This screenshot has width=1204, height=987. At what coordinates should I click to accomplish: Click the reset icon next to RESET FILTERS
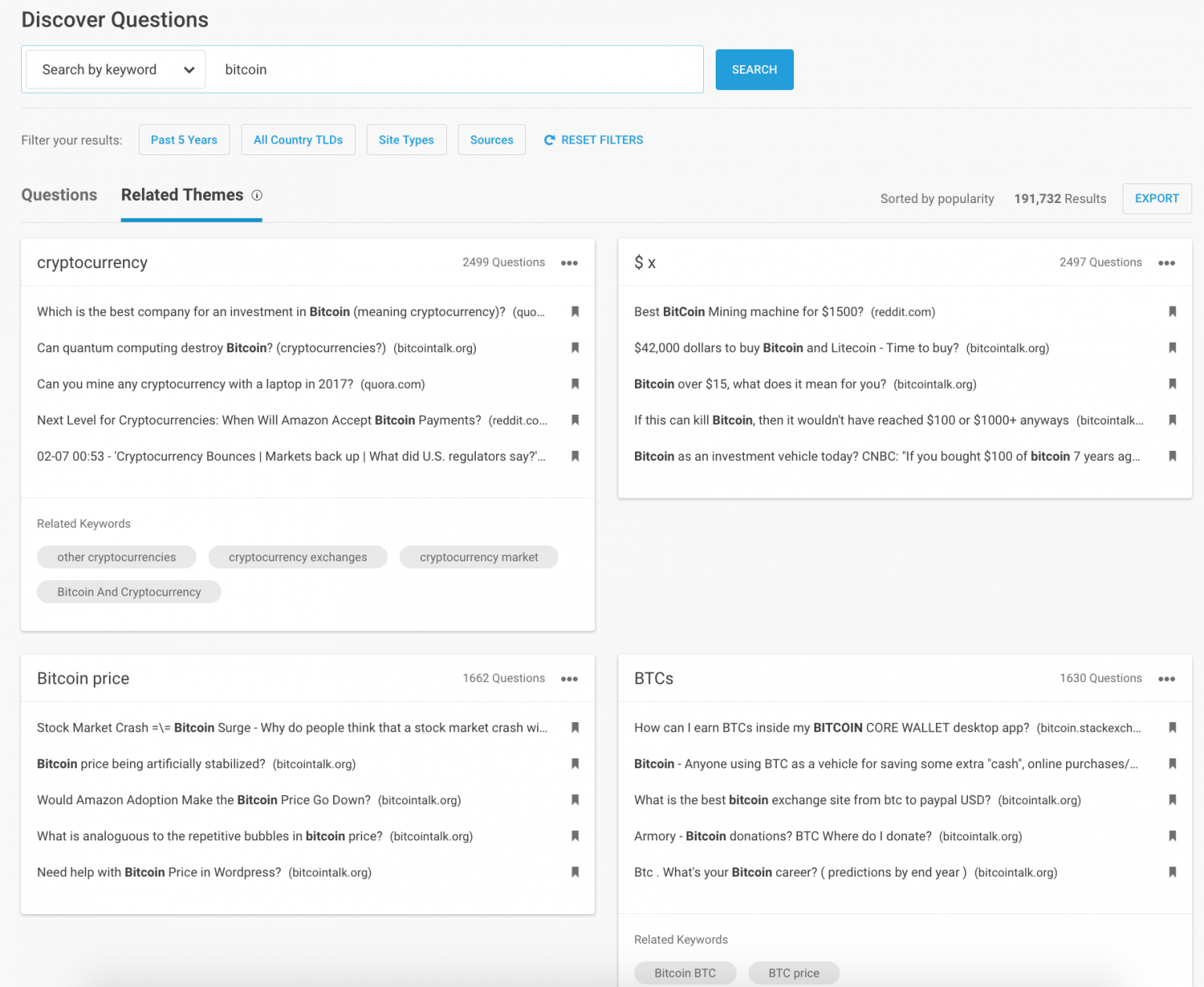pyautogui.click(x=549, y=140)
